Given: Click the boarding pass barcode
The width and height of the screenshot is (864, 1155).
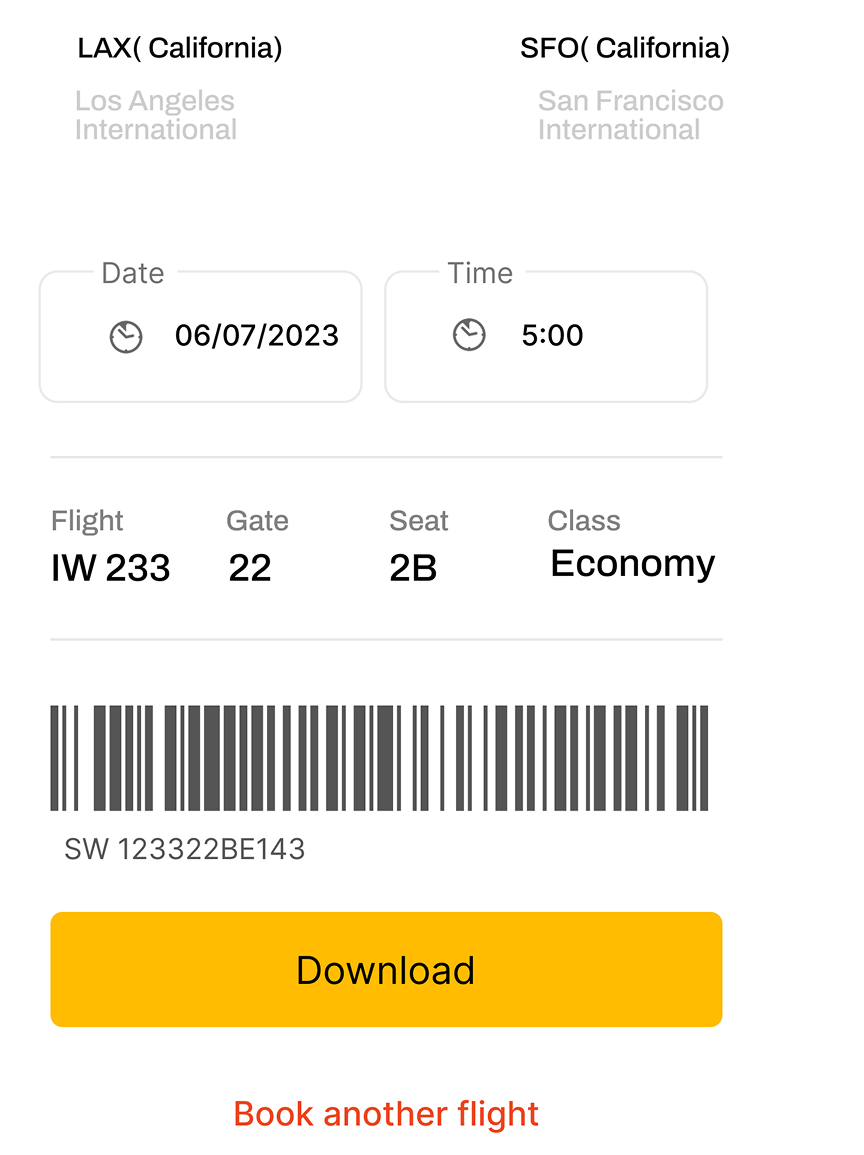Looking at the screenshot, I should click(x=380, y=757).
